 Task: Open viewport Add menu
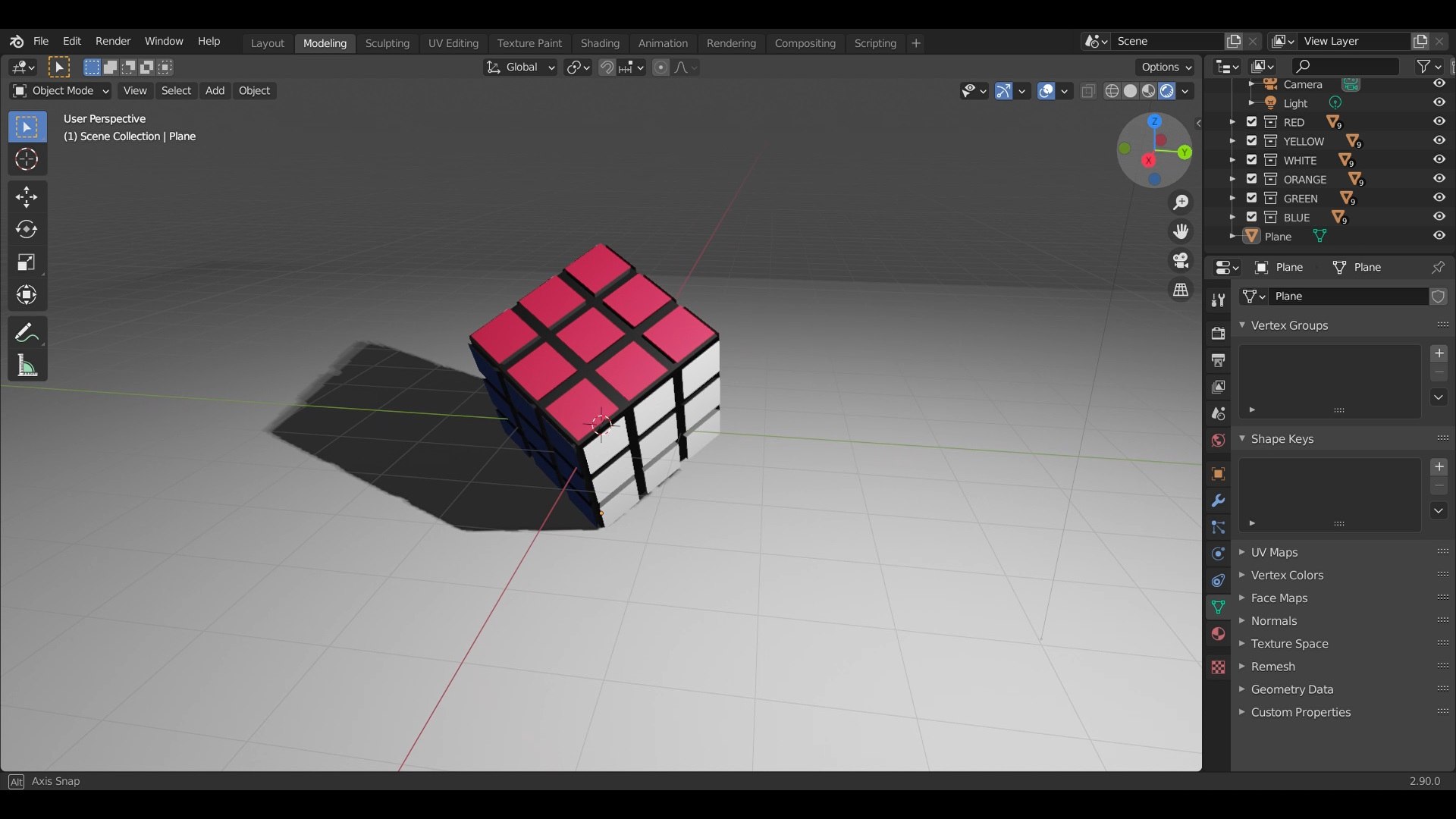coord(215,91)
